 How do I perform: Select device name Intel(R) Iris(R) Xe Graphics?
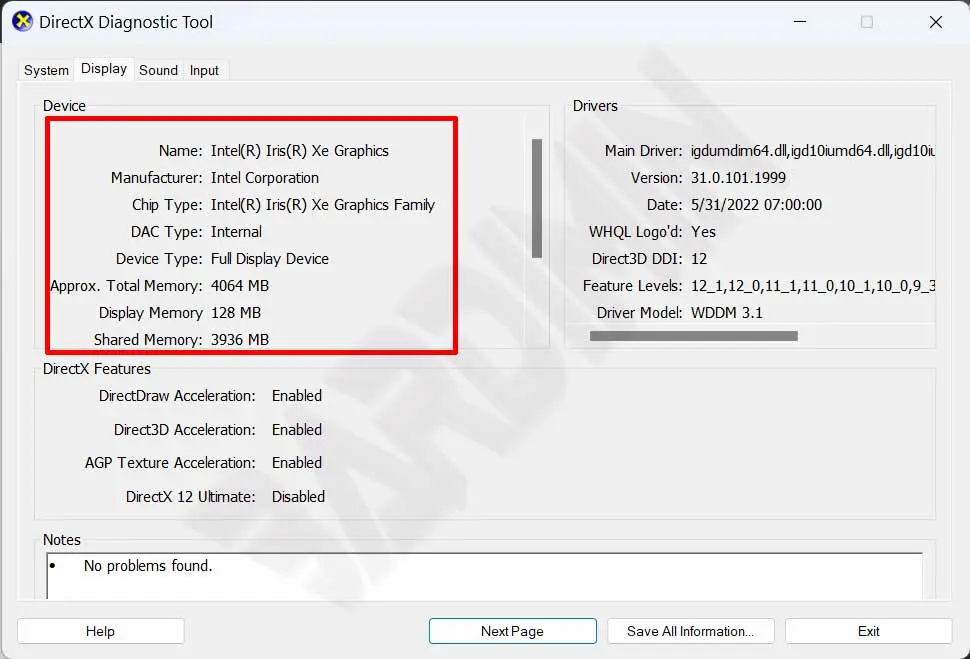click(x=299, y=151)
